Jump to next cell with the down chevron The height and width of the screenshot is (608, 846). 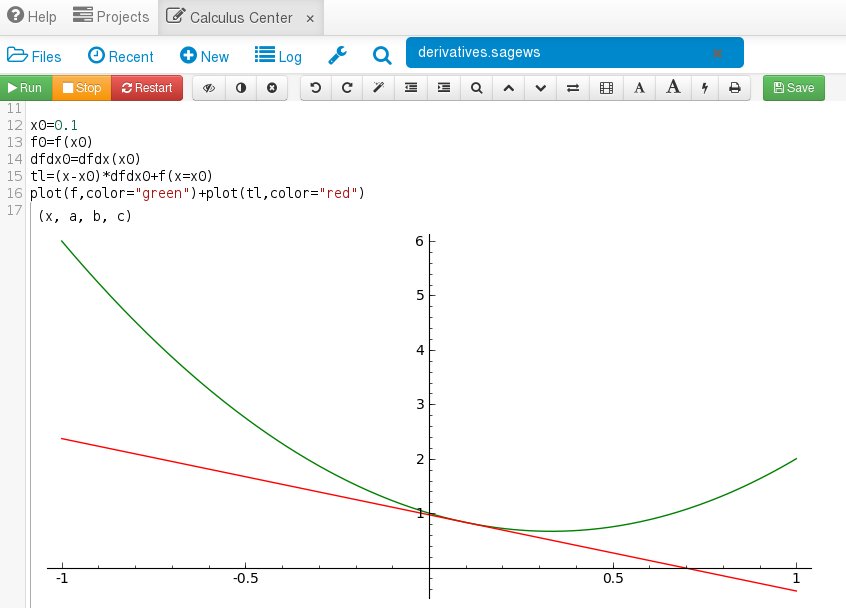click(540, 88)
